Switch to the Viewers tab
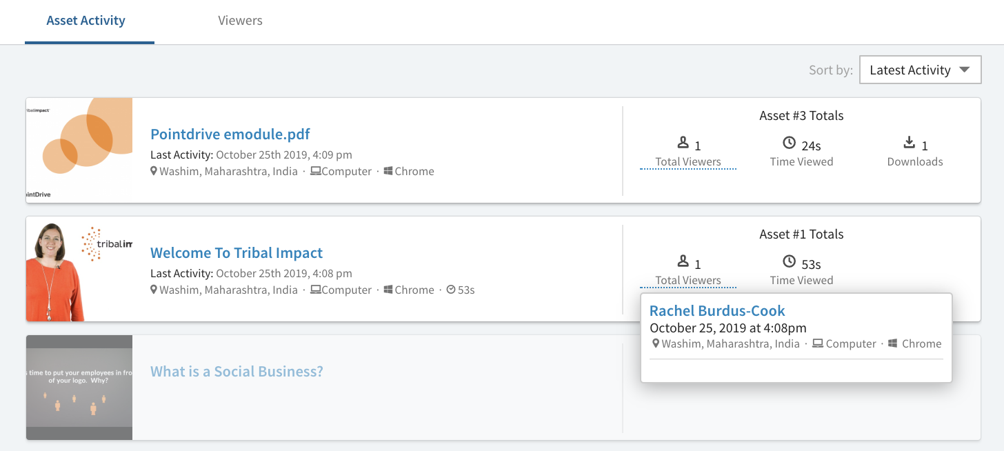Viewport: 1004px width, 451px height. [240, 20]
